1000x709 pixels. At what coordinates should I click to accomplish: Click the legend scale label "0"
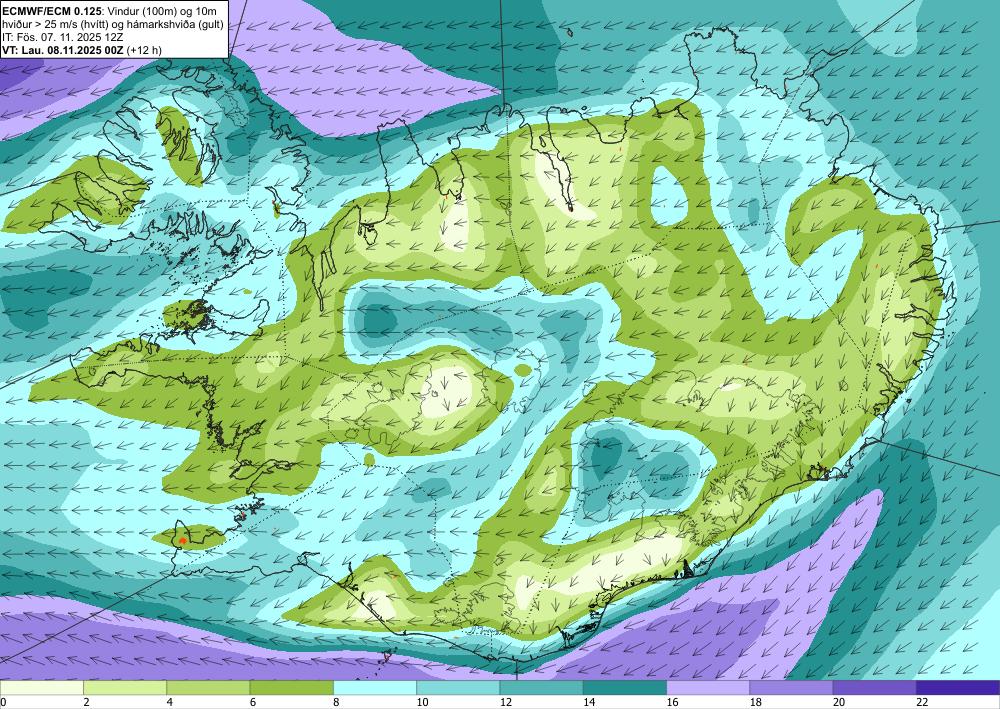3,702
